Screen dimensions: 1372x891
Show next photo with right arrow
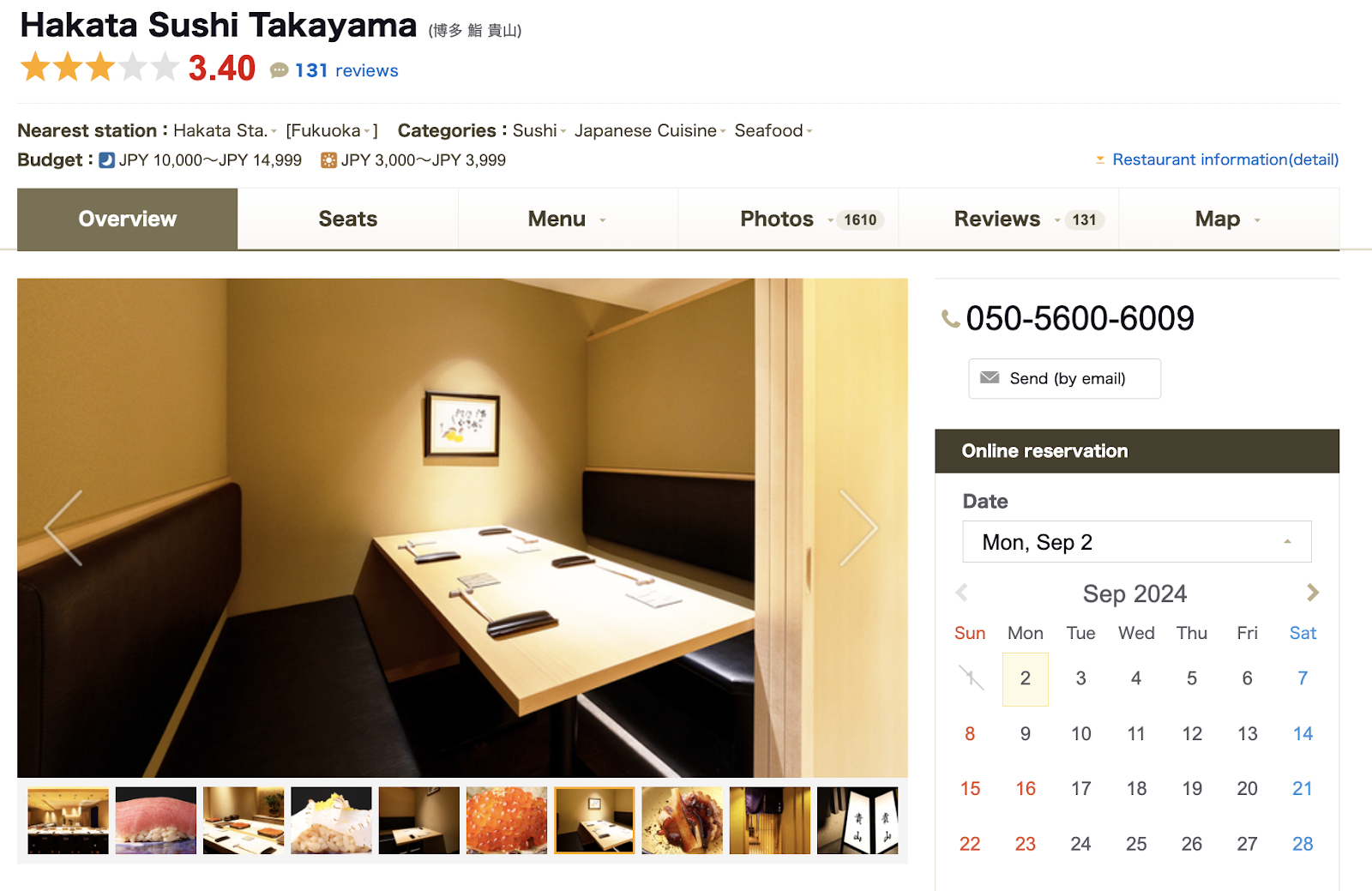click(857, 527)
